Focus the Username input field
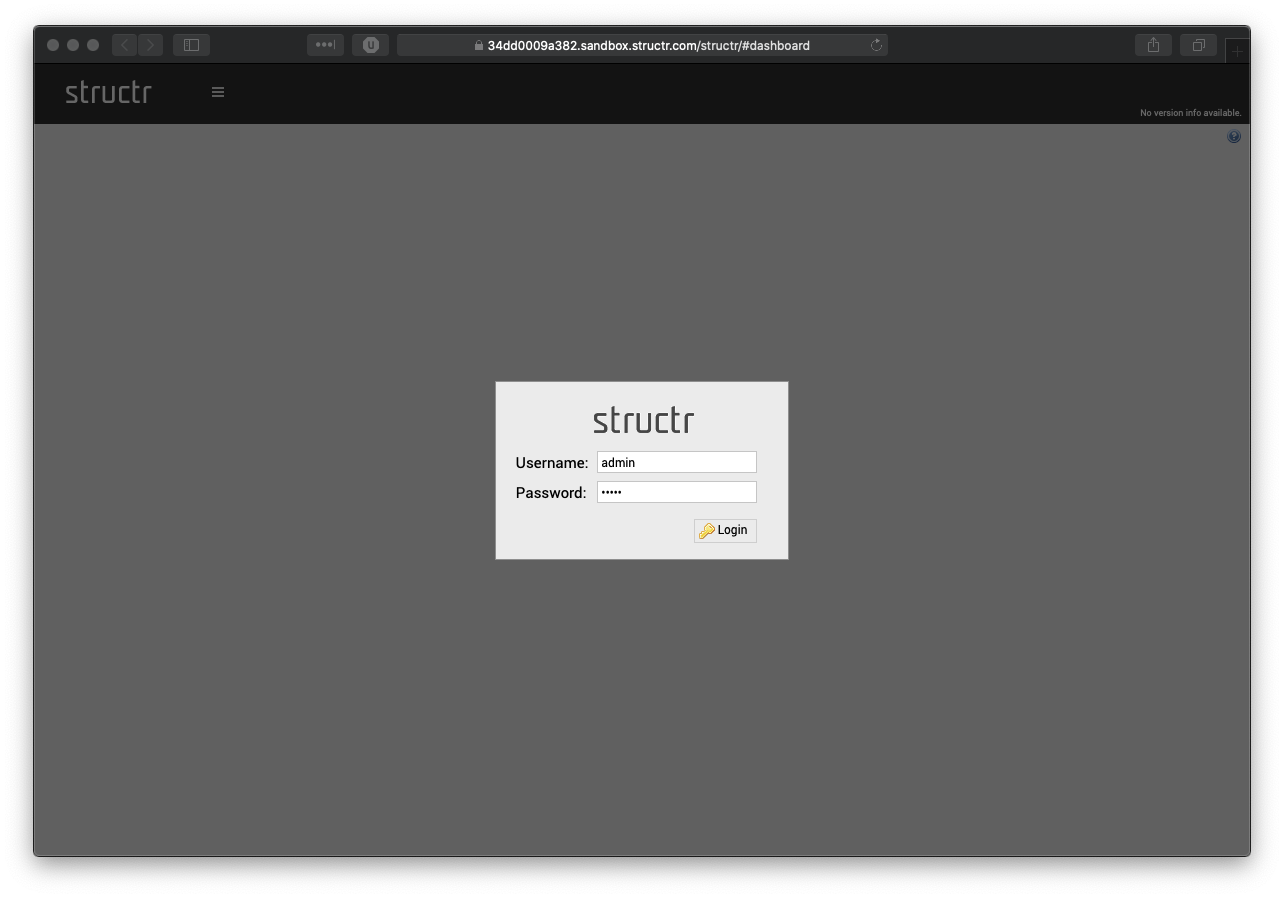The width and height of the screenshot is (1284, 898). point(676,462)
